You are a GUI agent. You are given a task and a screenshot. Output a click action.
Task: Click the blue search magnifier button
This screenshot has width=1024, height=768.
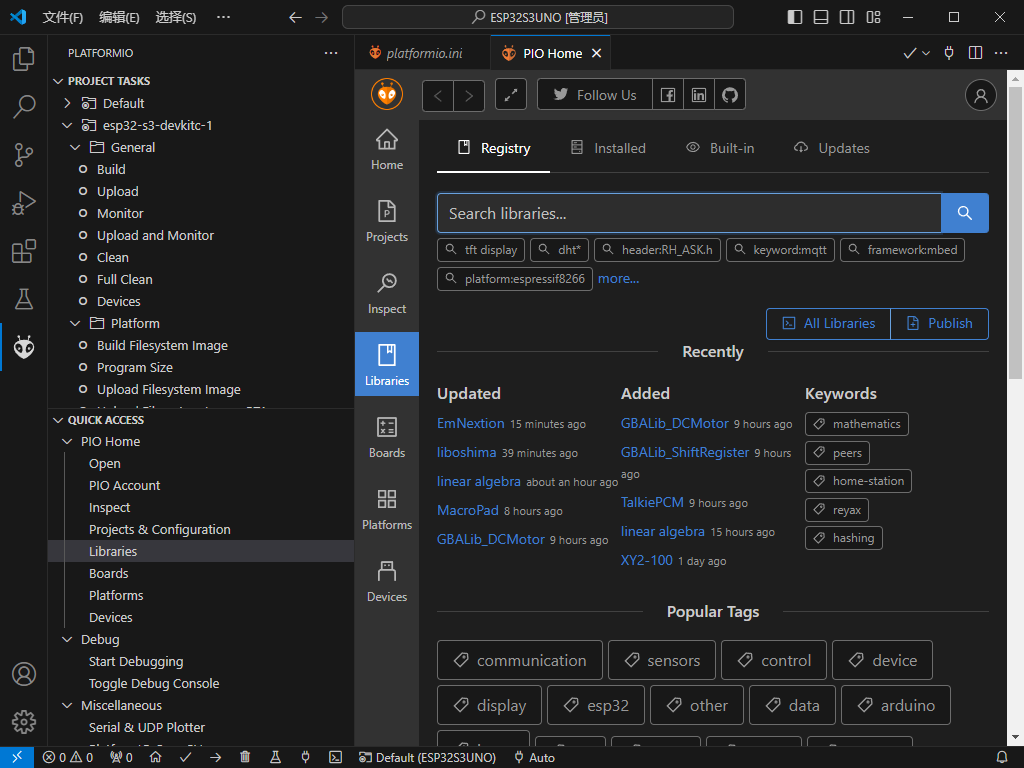(965, 213)
